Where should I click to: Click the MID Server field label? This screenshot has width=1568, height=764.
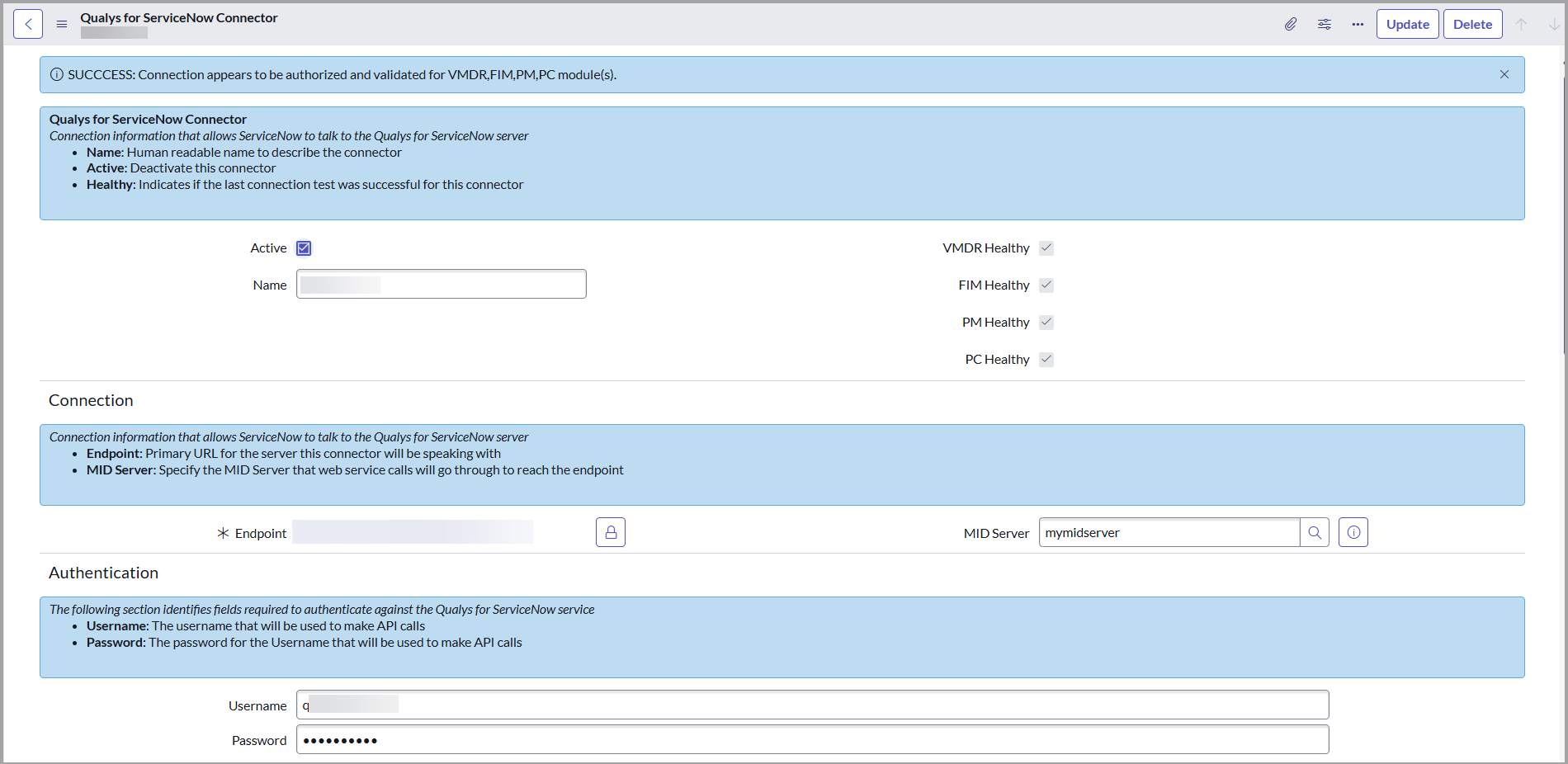(x=996, y=533)
